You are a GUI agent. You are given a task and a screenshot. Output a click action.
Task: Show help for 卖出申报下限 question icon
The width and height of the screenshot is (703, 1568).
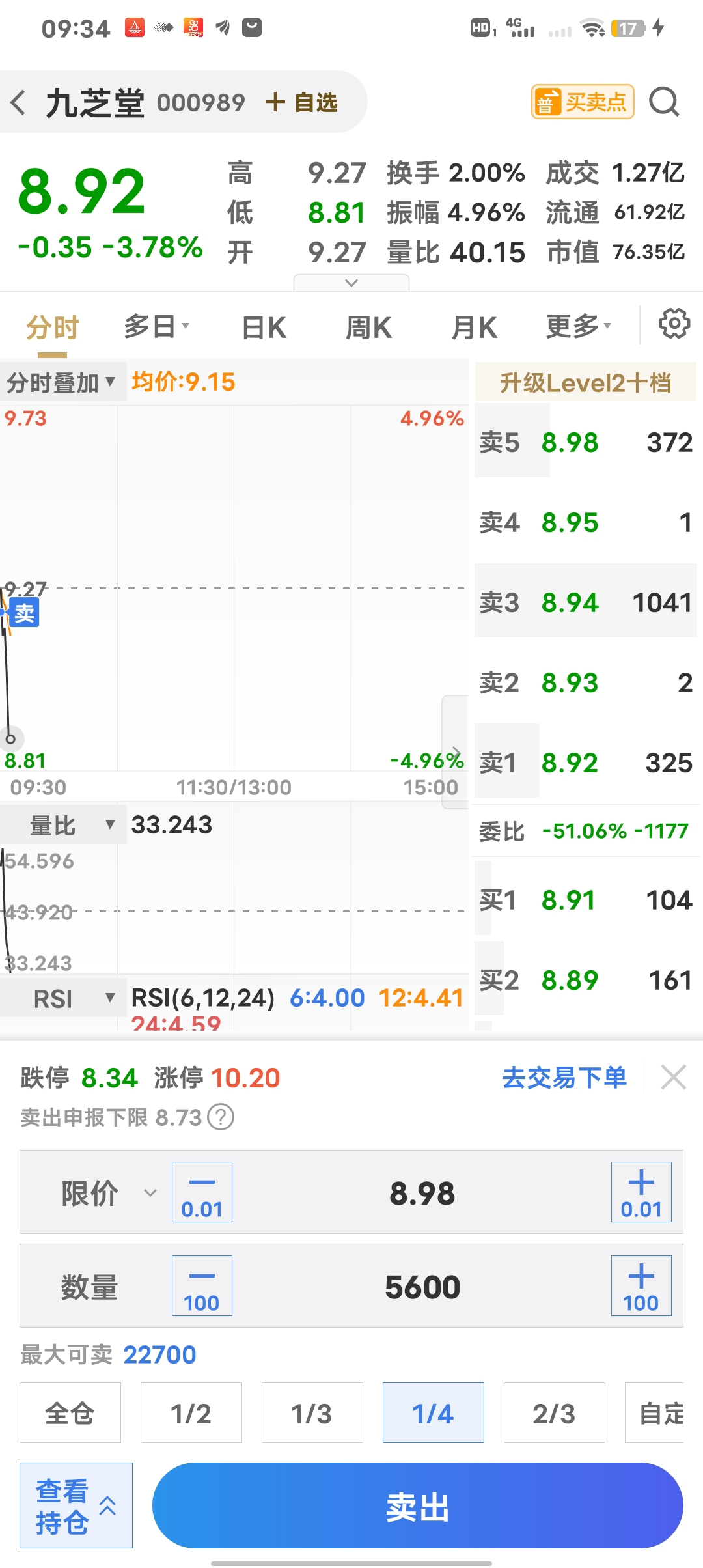click(x=221, y=1117)
